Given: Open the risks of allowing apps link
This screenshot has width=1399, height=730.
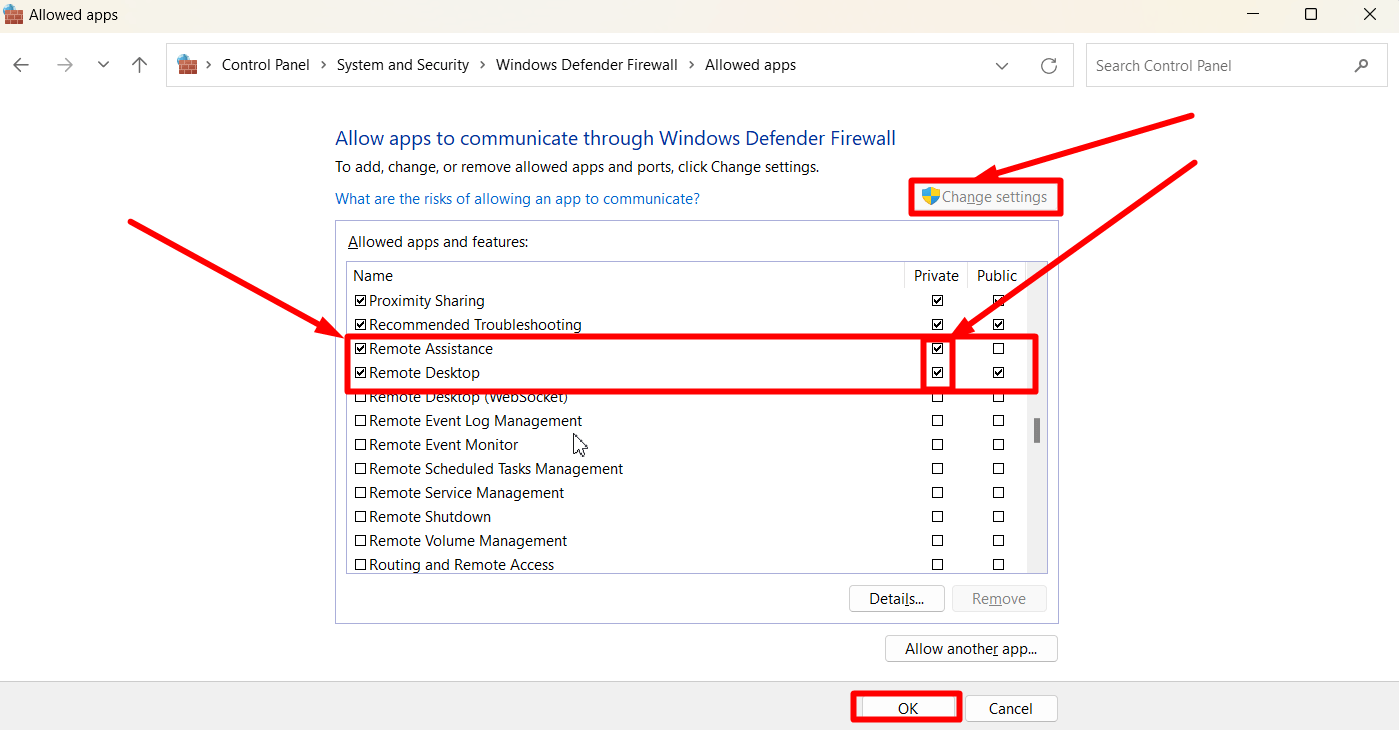Looking at the screenshot, I should click(517, 199).
